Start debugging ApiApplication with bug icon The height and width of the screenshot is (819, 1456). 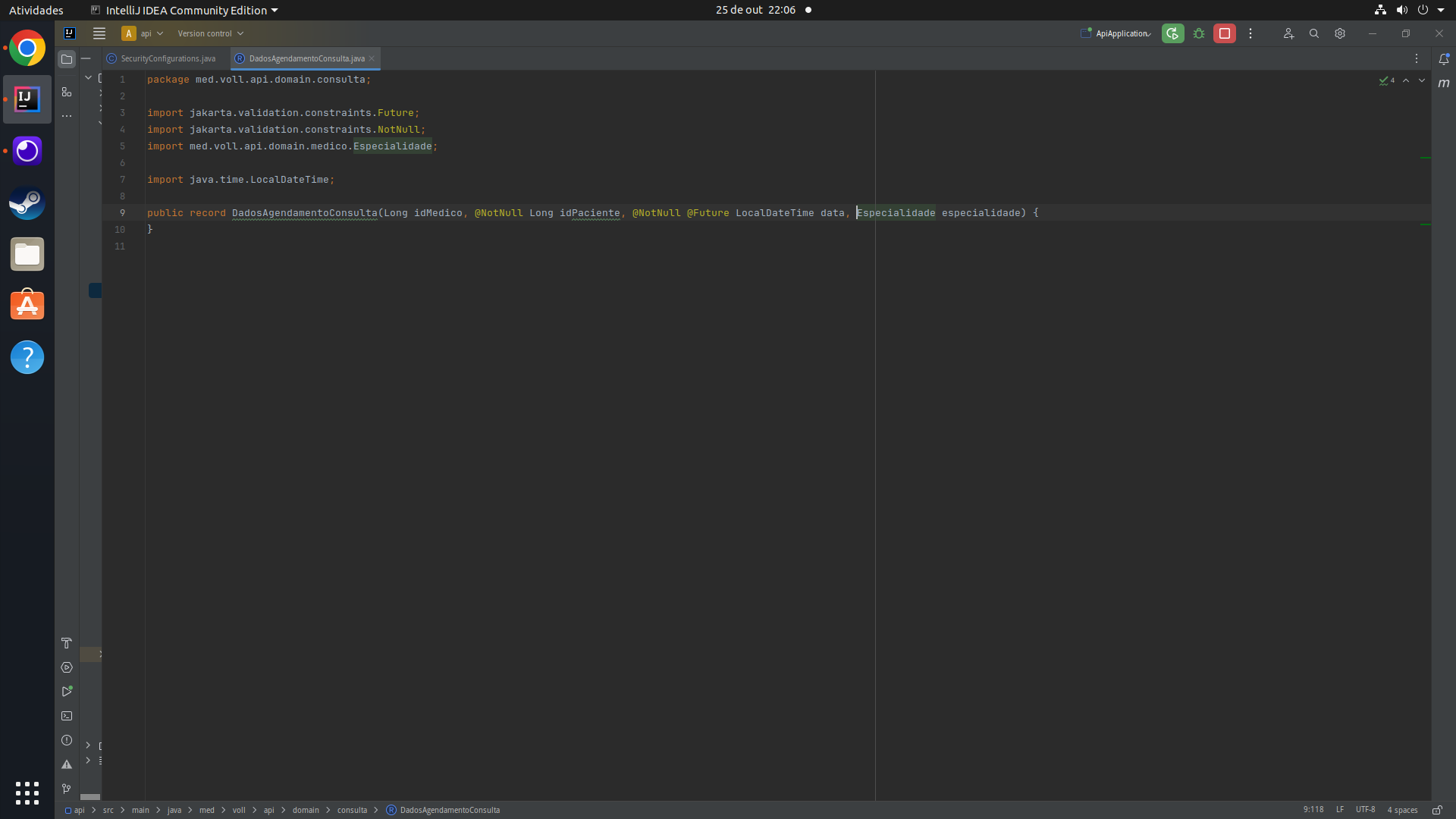click(x=1199, y=33)
